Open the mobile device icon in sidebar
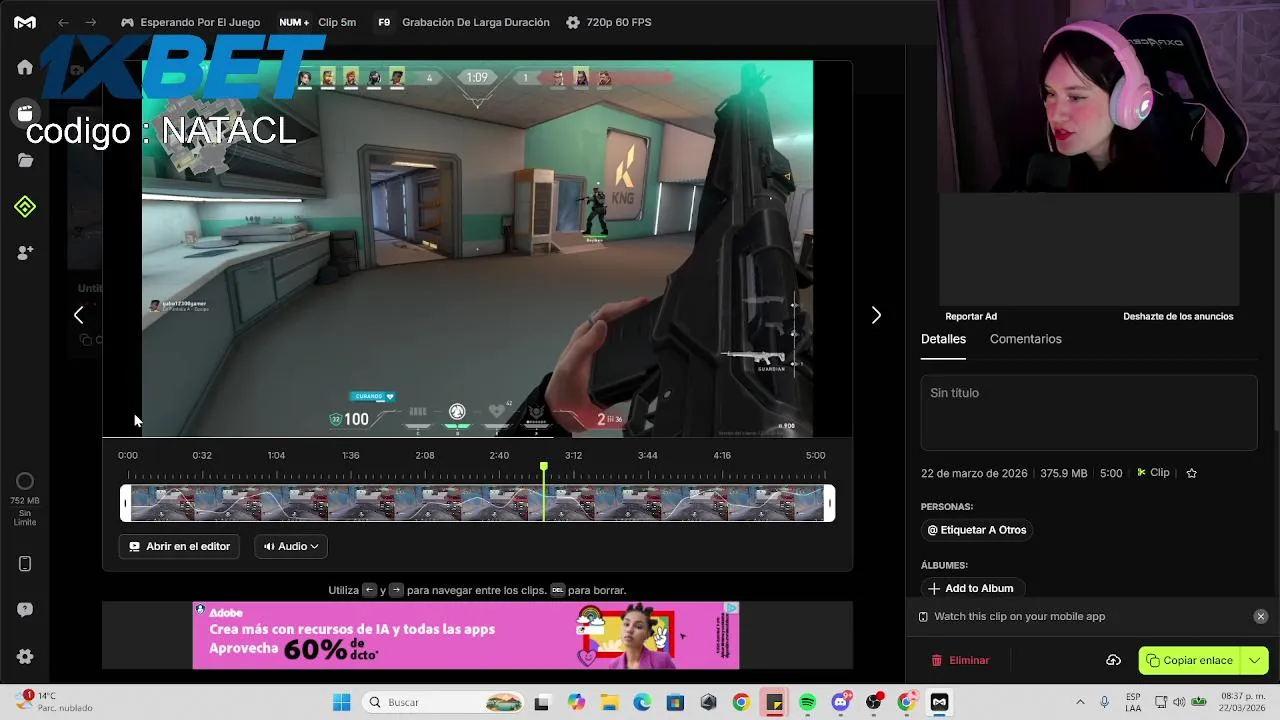This screenshot has height=720, width=1280. pyautogui.click(x=25, y=564)
